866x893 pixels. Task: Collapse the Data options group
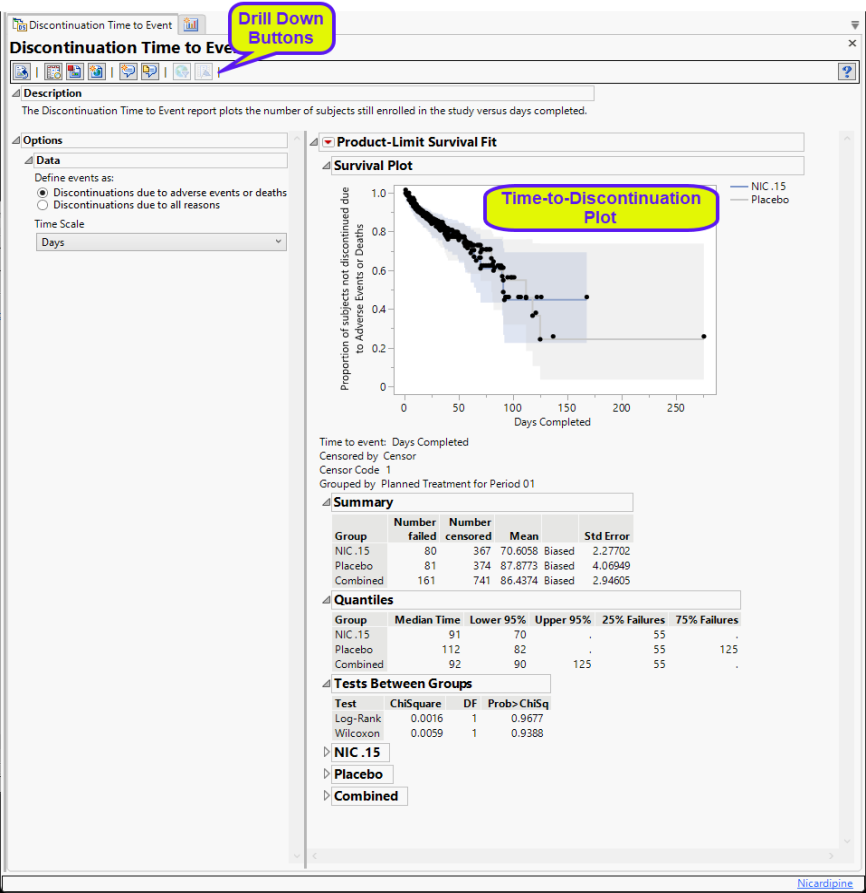click(x=28, y=161)
